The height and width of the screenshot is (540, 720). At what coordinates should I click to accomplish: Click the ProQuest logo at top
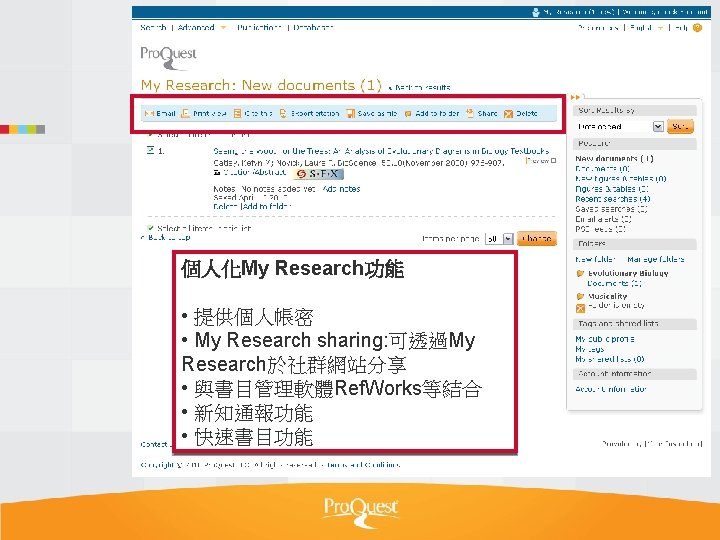[x=168, y=57]
